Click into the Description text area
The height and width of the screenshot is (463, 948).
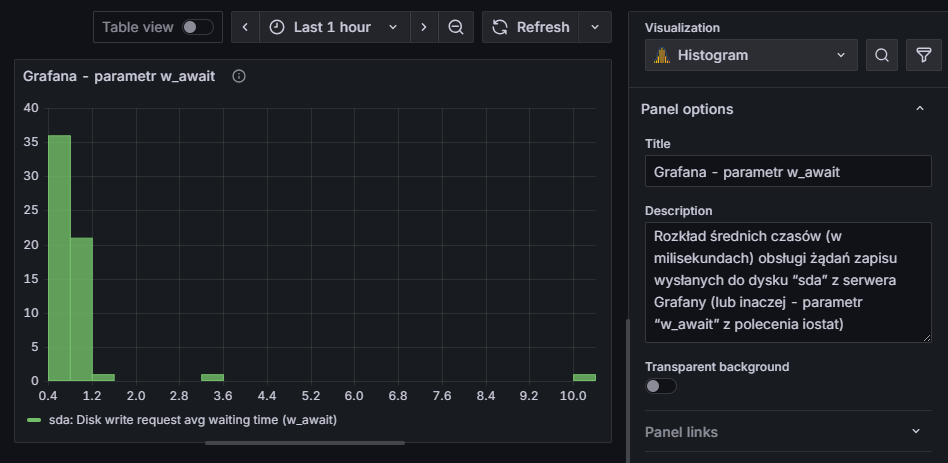[787, 284]
